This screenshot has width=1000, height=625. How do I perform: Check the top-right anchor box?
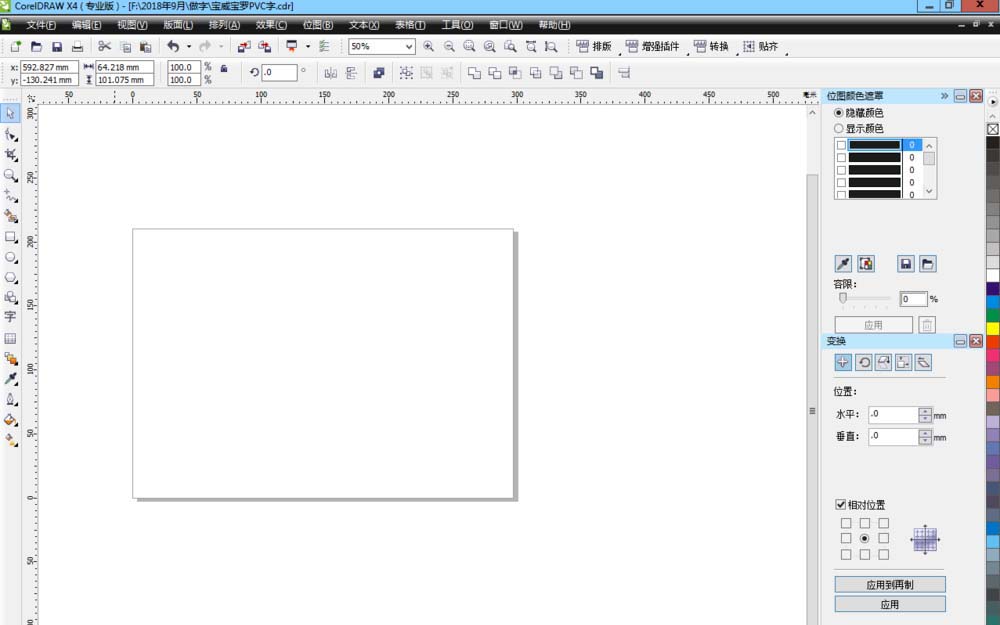point(883,523)
